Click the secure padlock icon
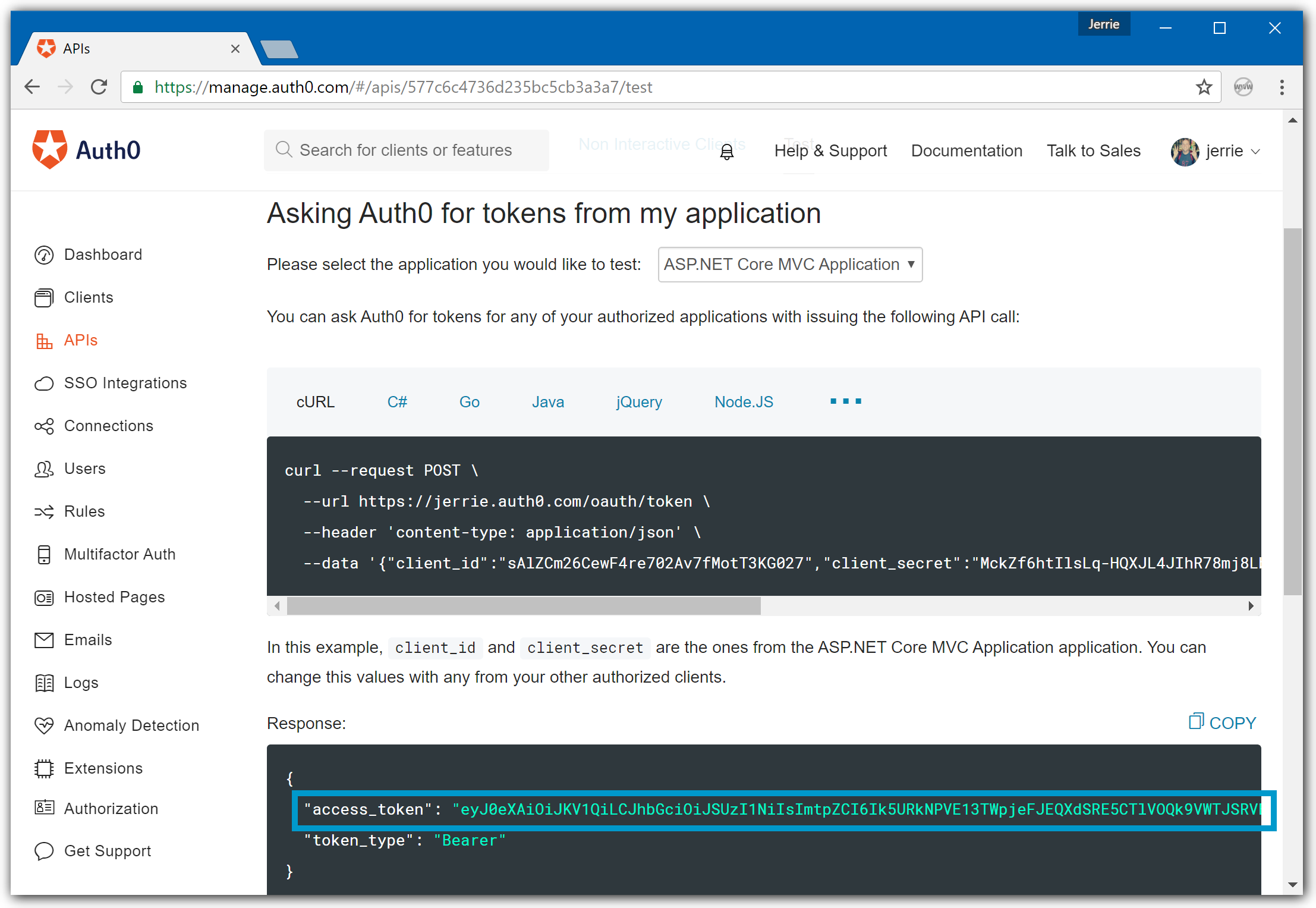This screenshot has height=908, width=1316. click(x=137, y=87)
